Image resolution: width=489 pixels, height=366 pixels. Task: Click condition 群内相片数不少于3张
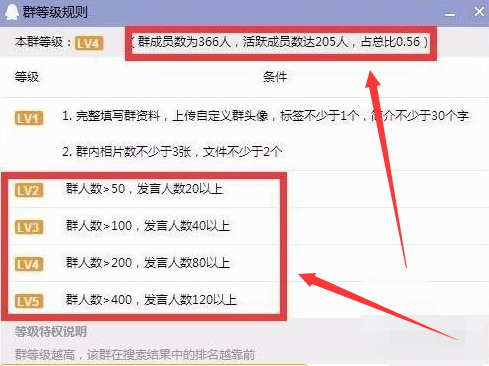[172, 152]
